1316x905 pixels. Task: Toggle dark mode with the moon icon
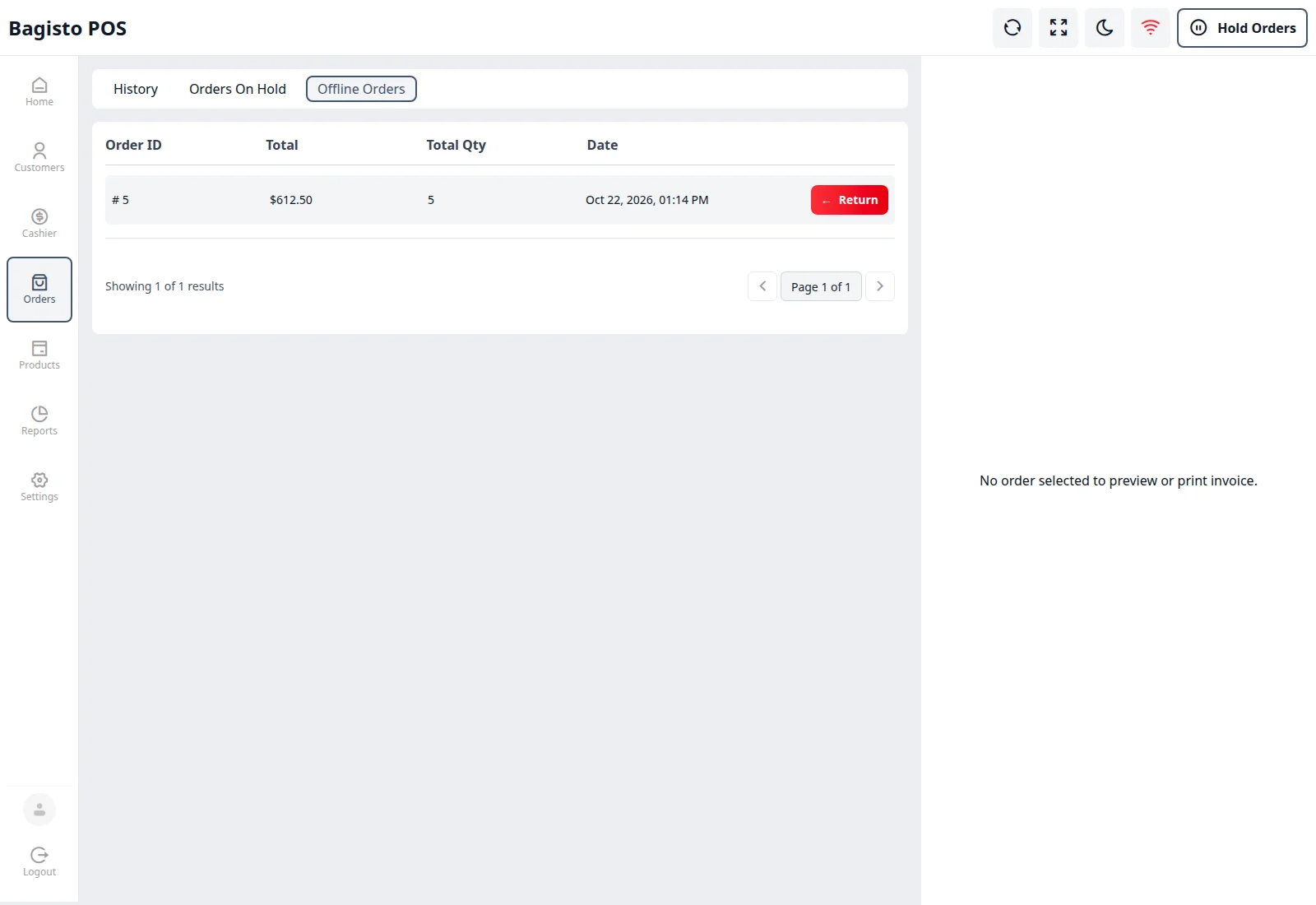tap(1105, 28)
